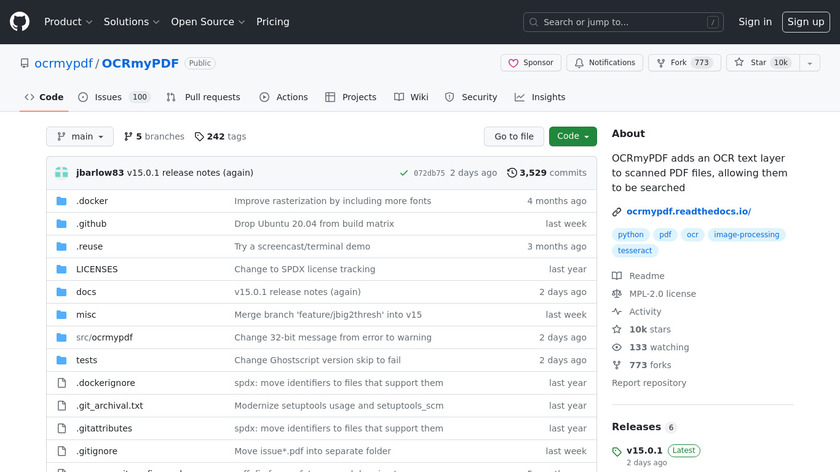840x472 pixels.
Task: Click the .docker folder icon
Action: [x=61, y=201]
